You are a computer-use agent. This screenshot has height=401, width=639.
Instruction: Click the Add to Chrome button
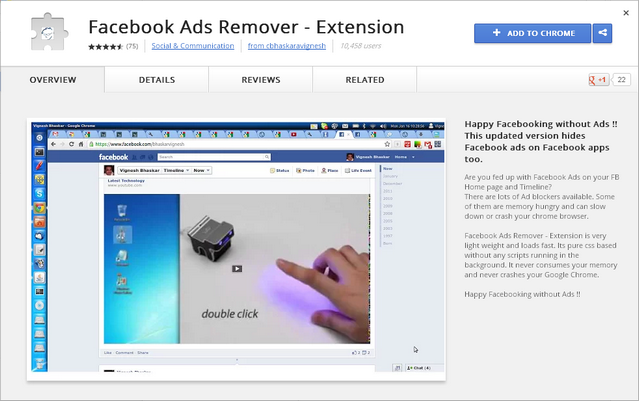(x=532, y=33)
